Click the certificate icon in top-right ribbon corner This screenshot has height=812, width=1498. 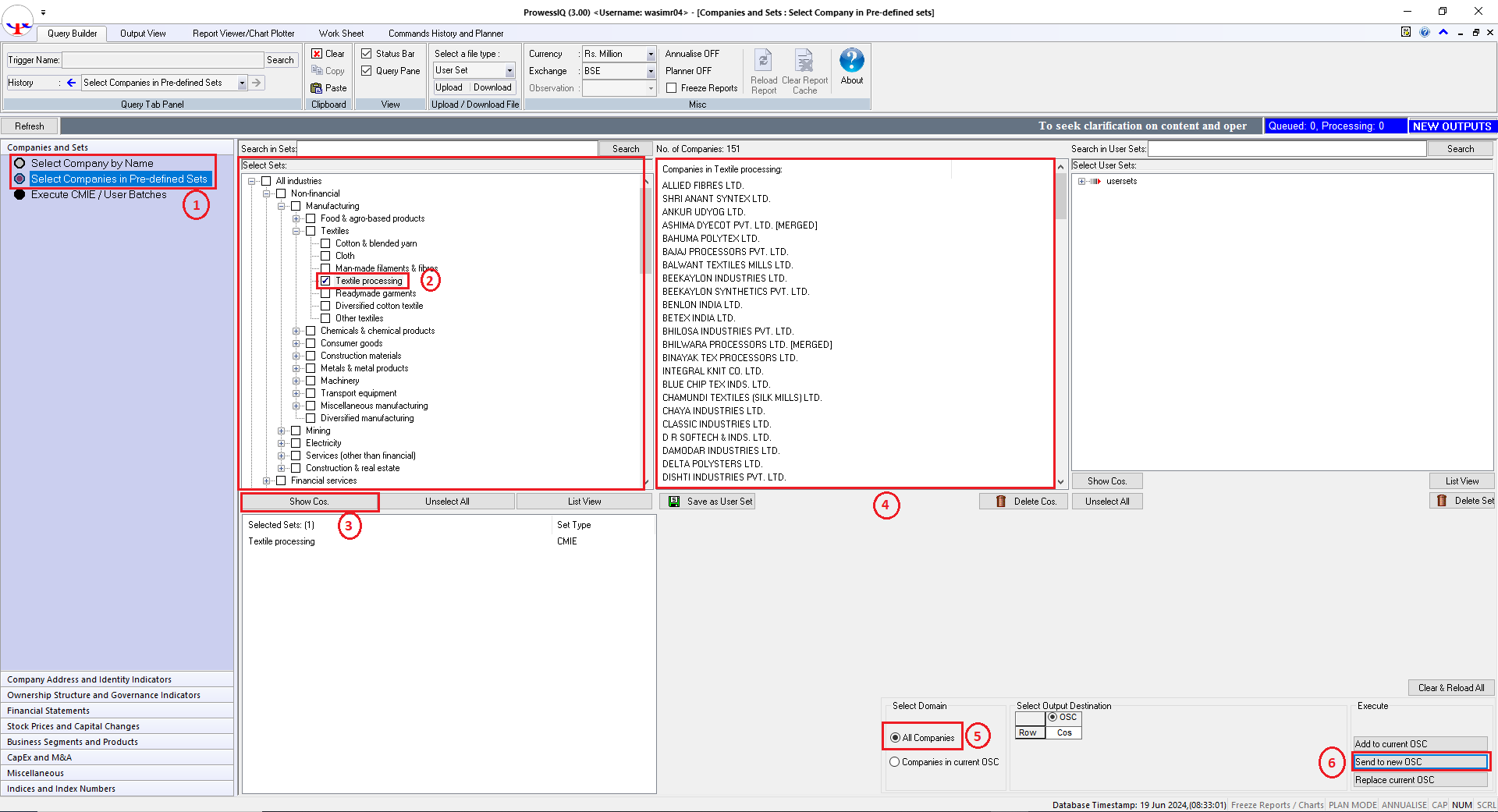tap(1406, 32)
